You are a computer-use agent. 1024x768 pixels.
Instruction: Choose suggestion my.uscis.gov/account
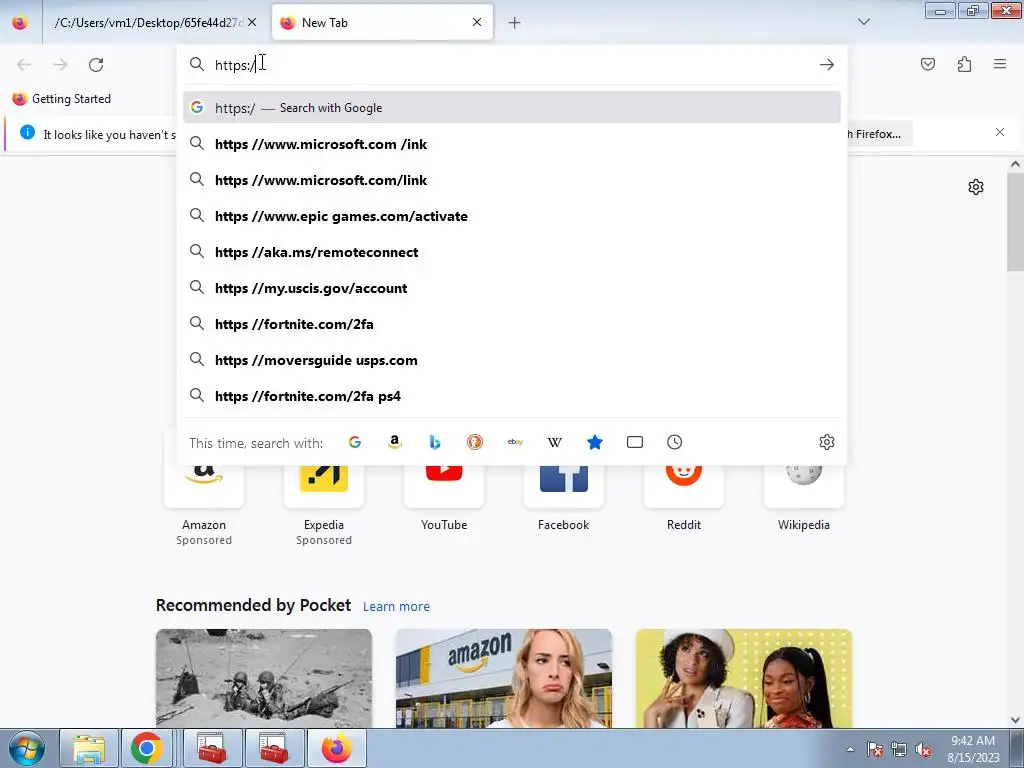(511, 288)
